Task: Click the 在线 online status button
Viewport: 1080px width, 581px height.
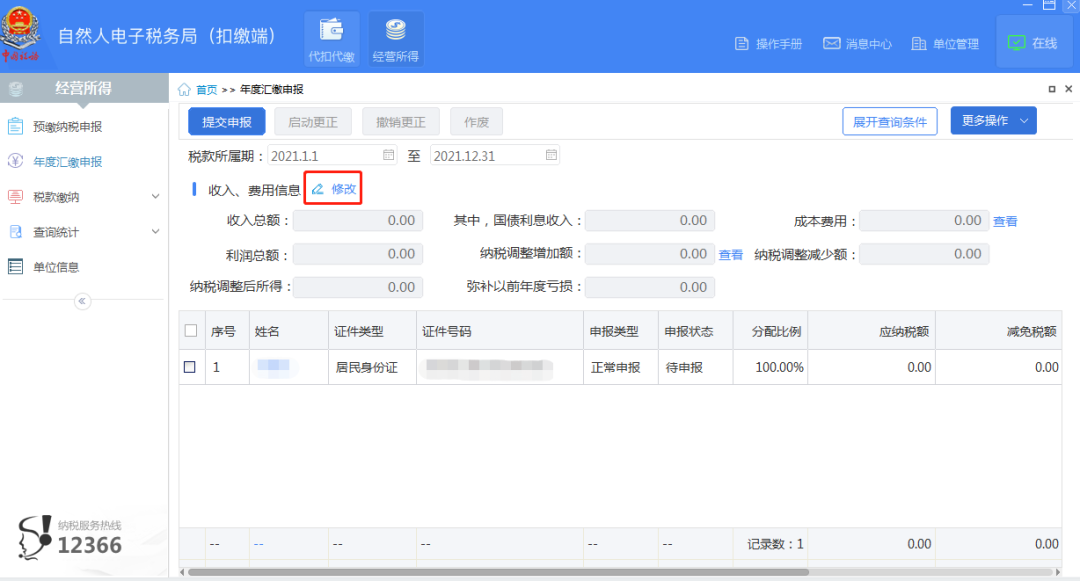Action: pos(1033,43)
